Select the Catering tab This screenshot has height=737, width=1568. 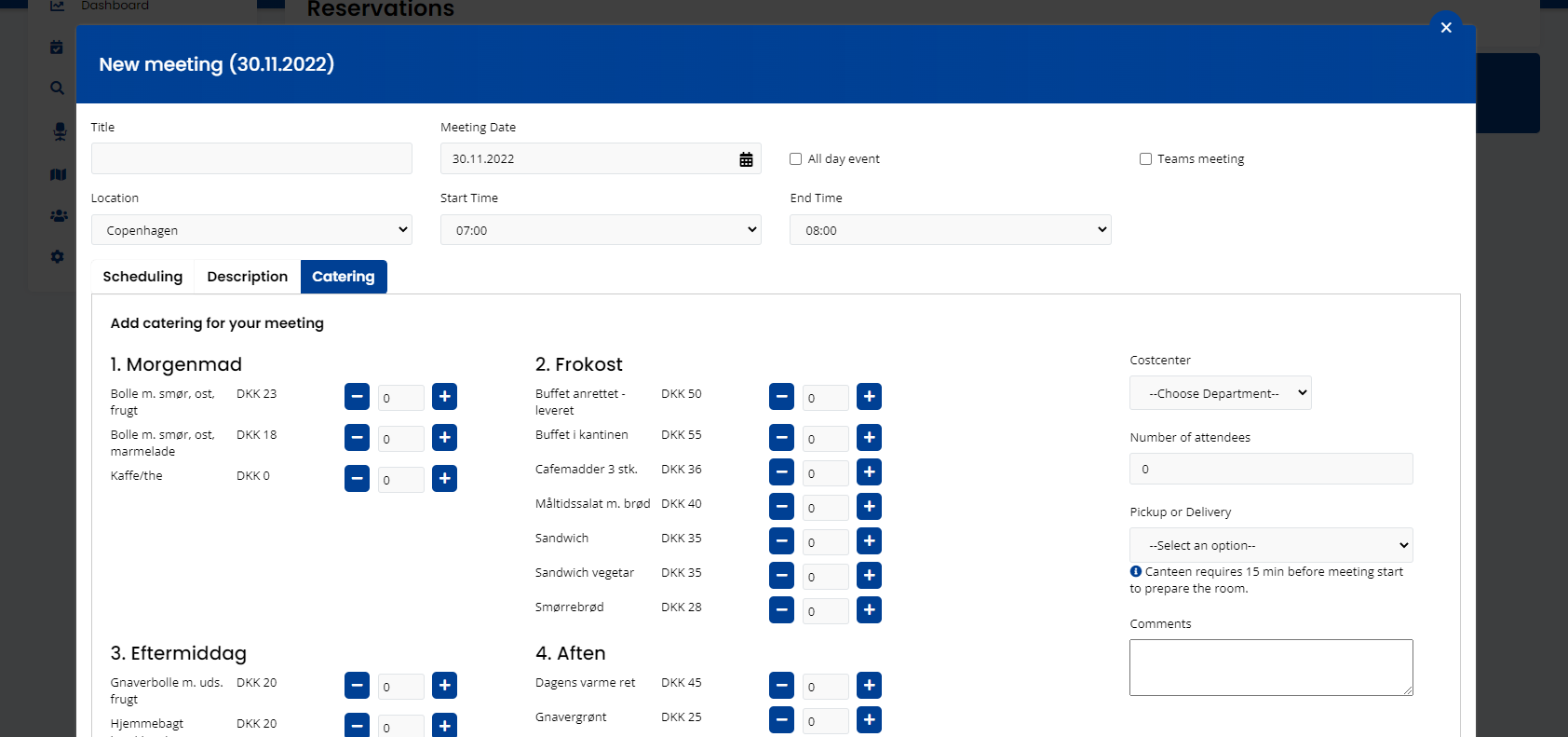[x=344, y=277]
